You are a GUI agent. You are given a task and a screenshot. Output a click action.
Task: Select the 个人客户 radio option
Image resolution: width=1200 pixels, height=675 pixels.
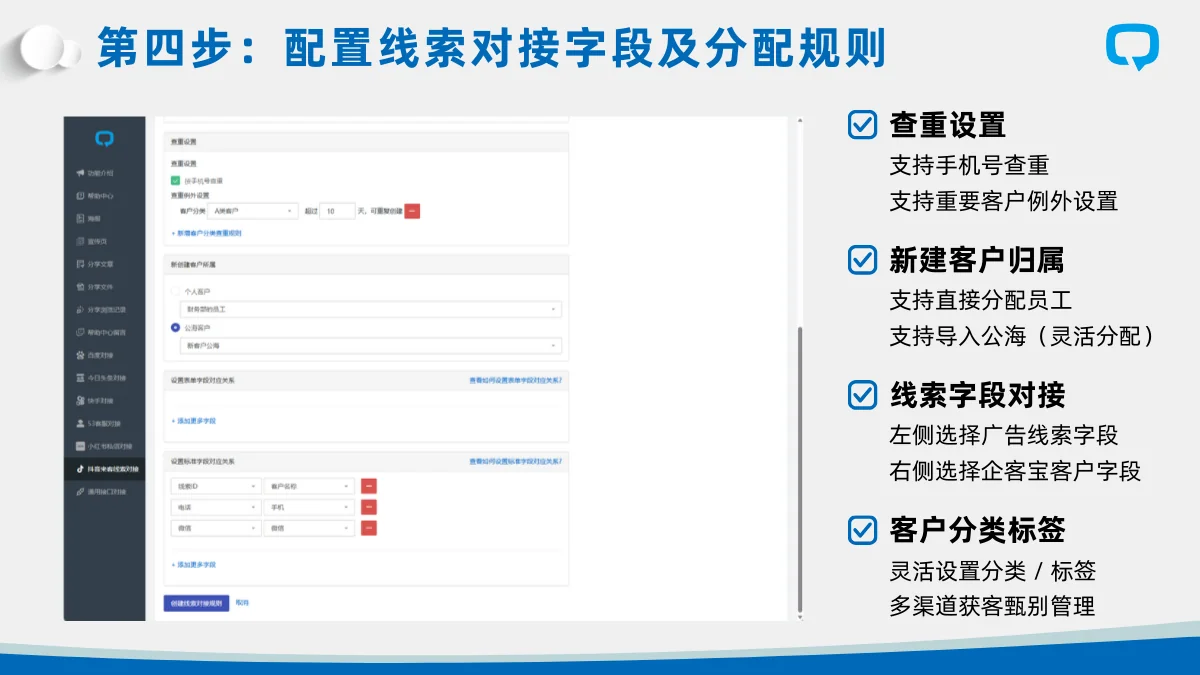pyautogui.click(x=176, y=292)
